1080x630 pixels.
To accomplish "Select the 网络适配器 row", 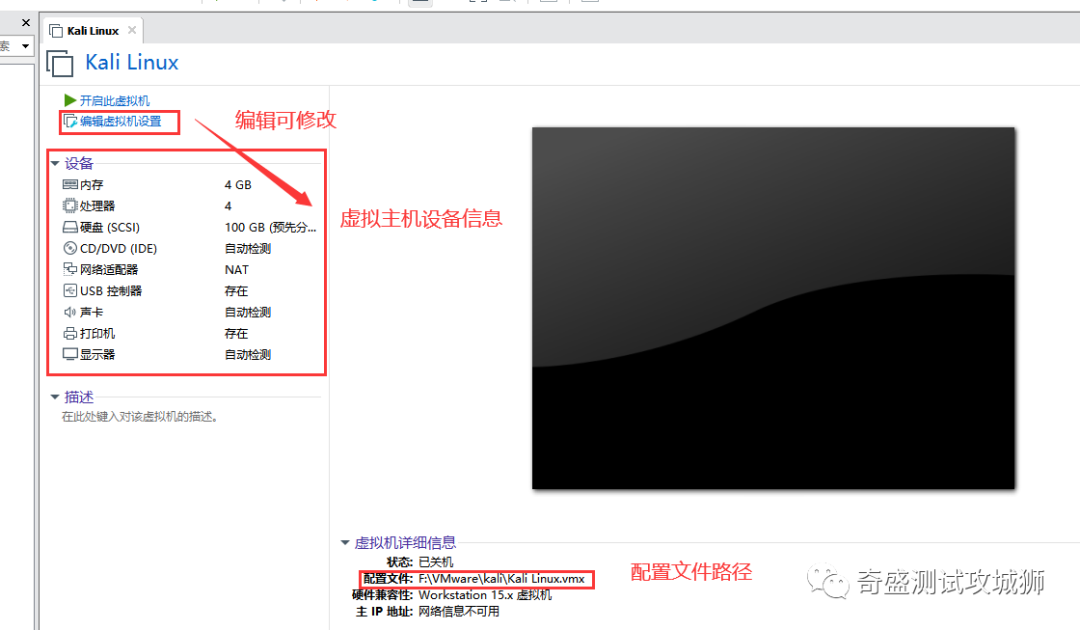I will 190,269.
